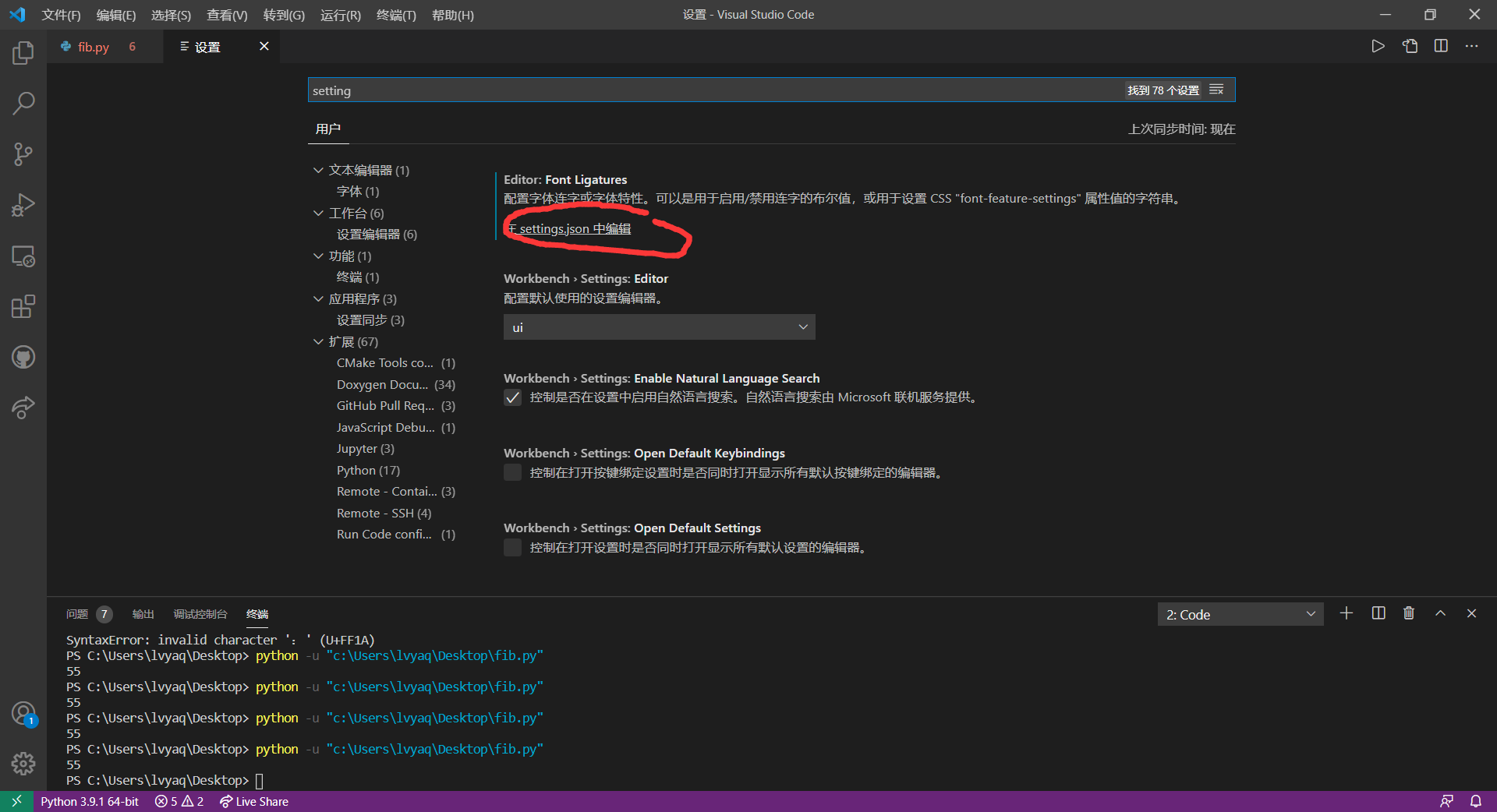1497x812 pixels.
Task: Open the Search view in activity bar
Action: pos(23,104)
